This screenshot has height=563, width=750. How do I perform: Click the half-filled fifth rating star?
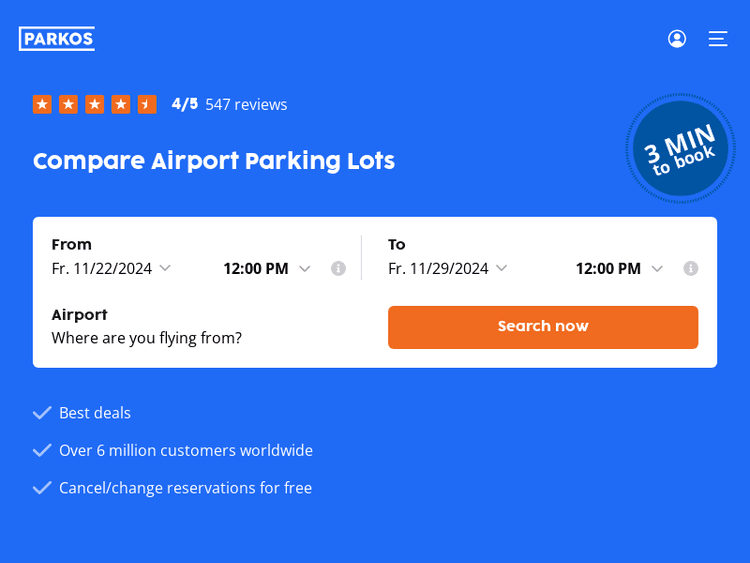click(x=147, y=104)
